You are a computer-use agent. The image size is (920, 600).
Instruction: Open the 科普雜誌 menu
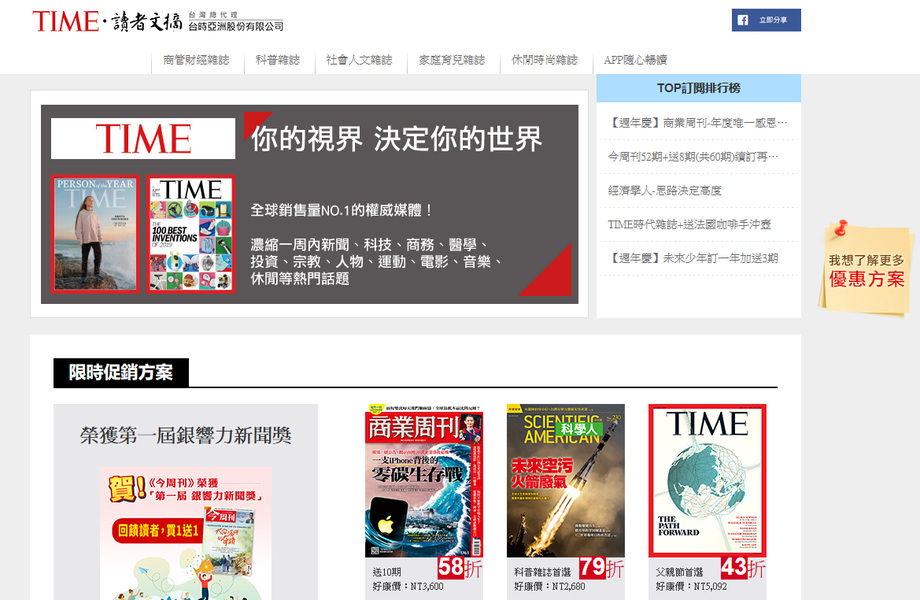[x=278, y=60]
